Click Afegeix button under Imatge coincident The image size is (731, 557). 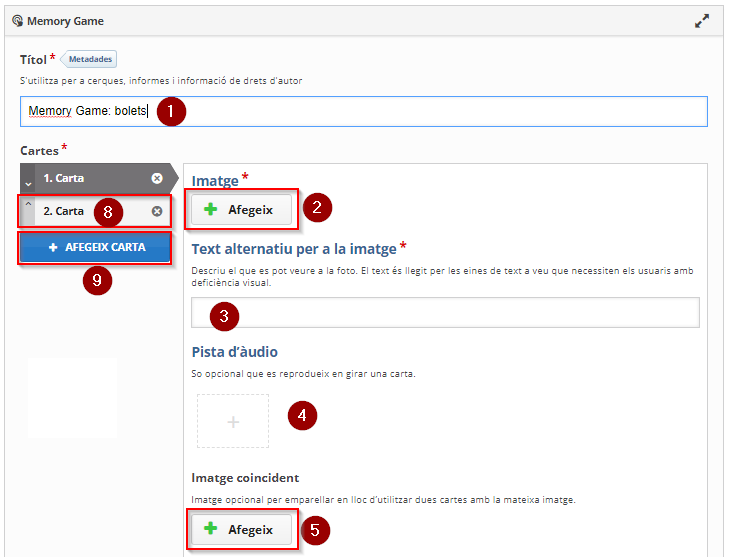click(x=241, y=529)
